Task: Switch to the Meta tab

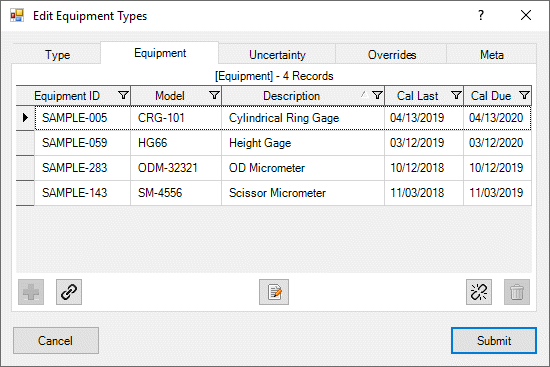Action: (x=492, y=55)
